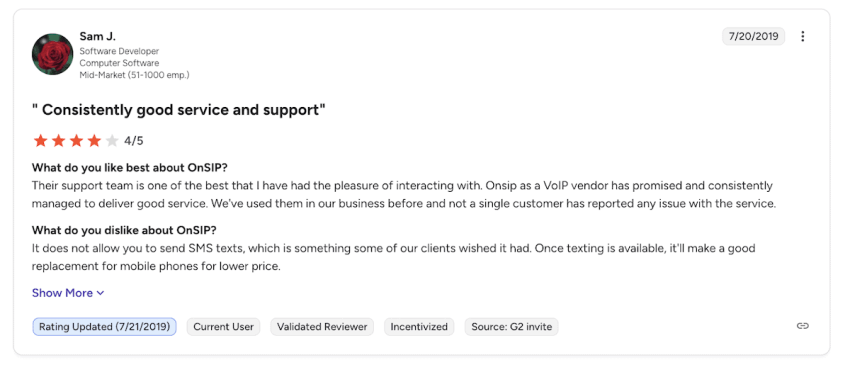The width and height of the screenshot is (850, 367).
Task: Click the Source: G2 invite tag
Action: [x=511, y=327]
